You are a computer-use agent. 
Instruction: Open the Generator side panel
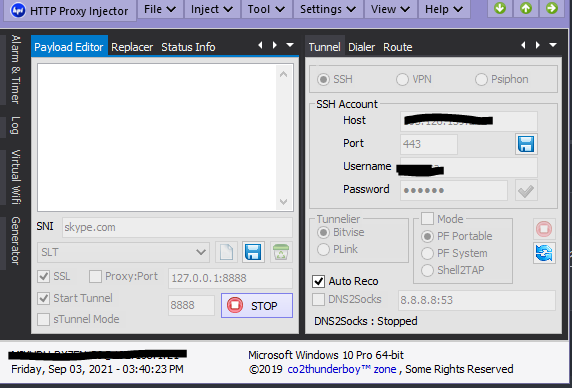[x=15, y=241]
